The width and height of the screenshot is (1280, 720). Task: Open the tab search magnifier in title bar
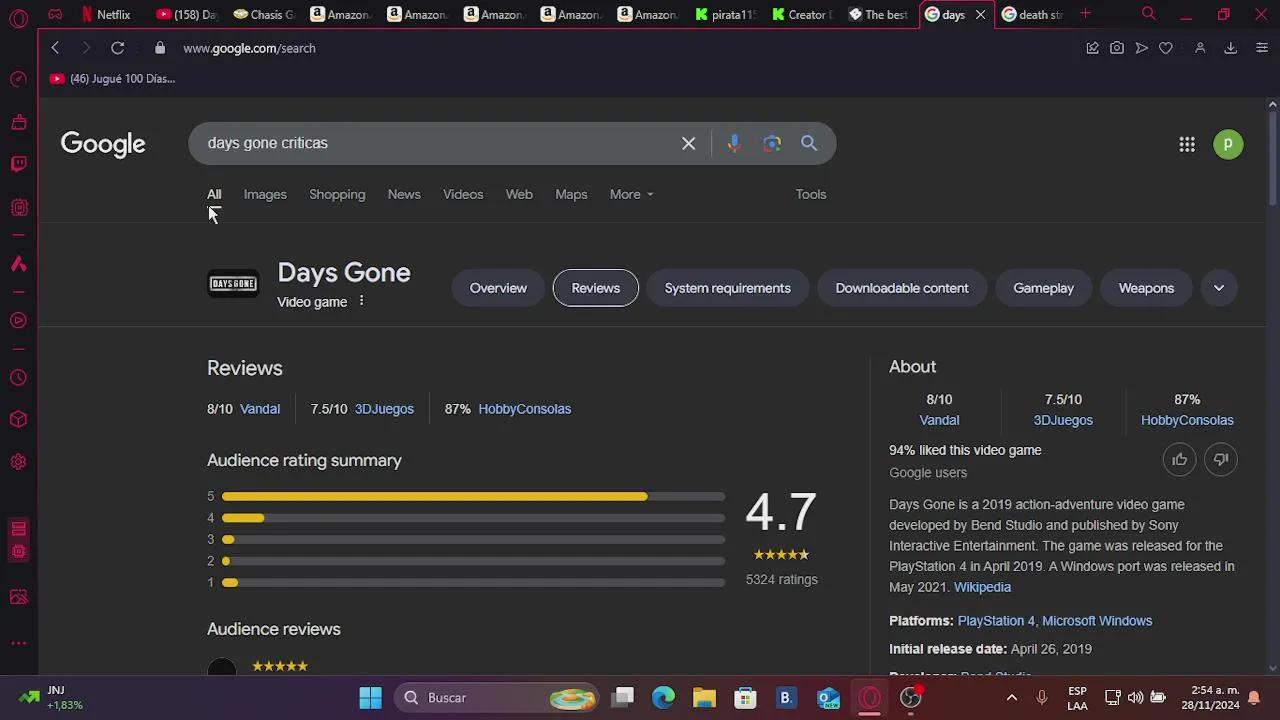1148,14
